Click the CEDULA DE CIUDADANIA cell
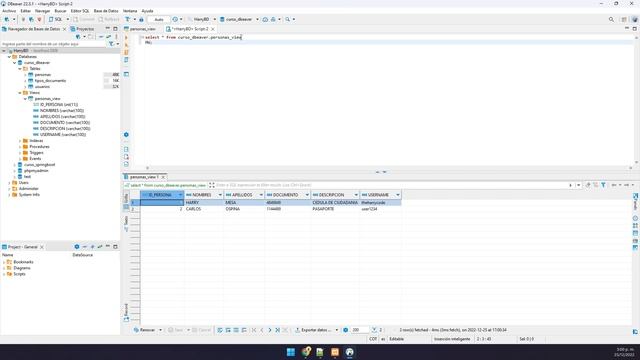 [335, 203]
